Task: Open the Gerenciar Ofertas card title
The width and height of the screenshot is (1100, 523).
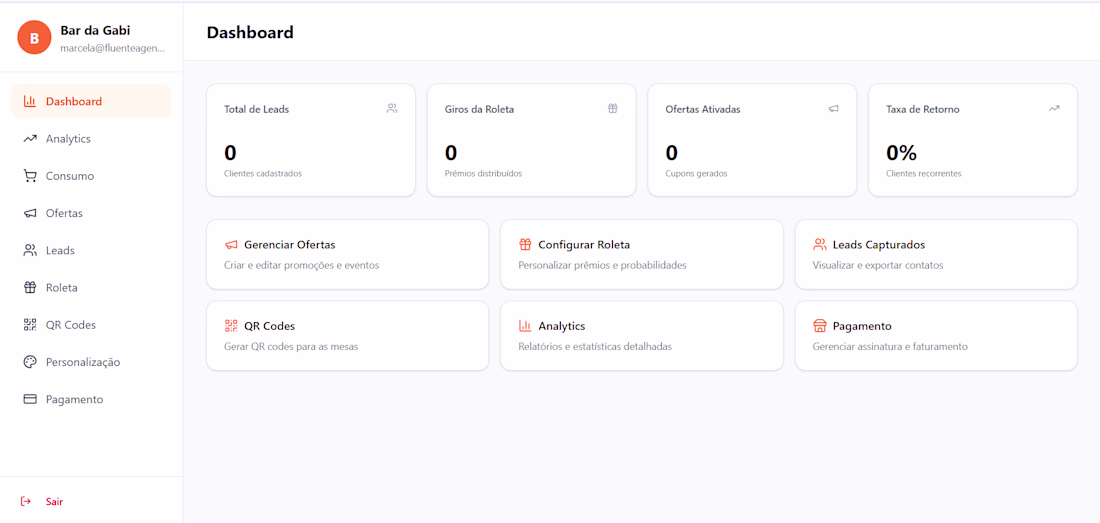Action: pyautogui.click(x=290, y=245)
